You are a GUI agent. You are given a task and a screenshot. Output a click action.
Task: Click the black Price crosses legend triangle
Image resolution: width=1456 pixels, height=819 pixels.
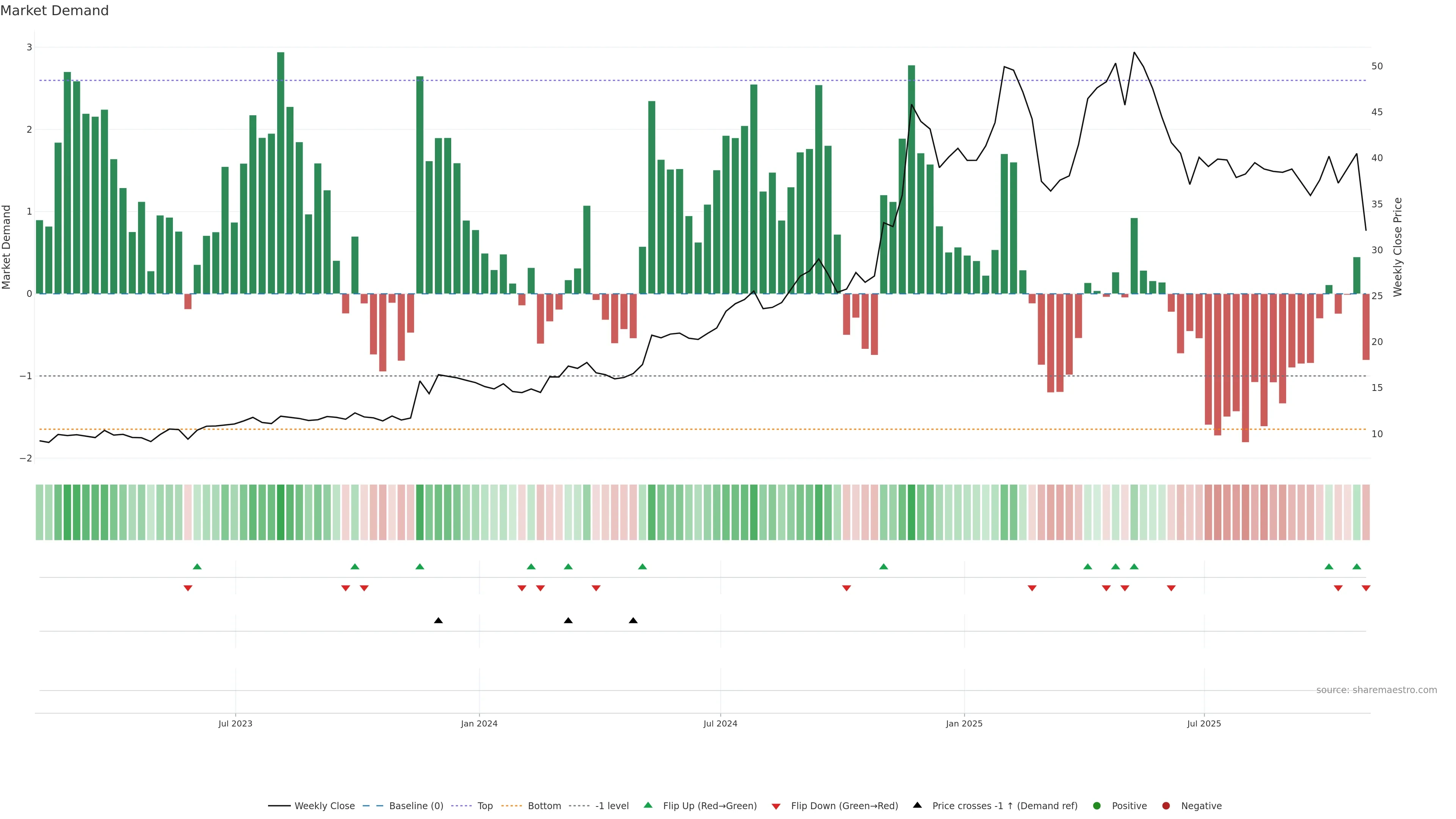(917, 805)
